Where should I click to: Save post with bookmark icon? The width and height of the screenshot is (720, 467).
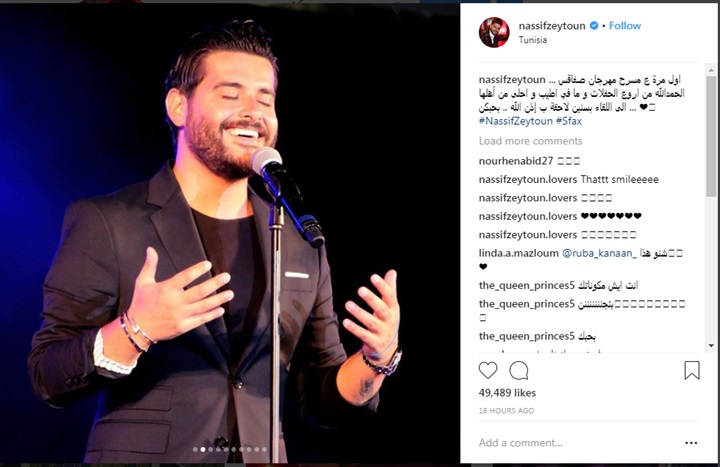point(692,370)
